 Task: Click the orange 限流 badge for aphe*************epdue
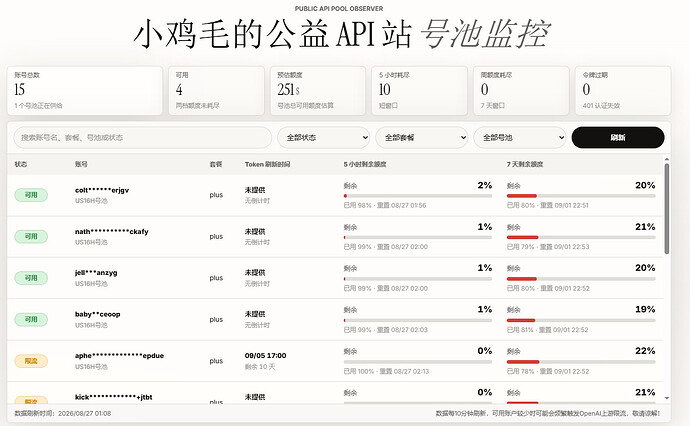(31, 361)
